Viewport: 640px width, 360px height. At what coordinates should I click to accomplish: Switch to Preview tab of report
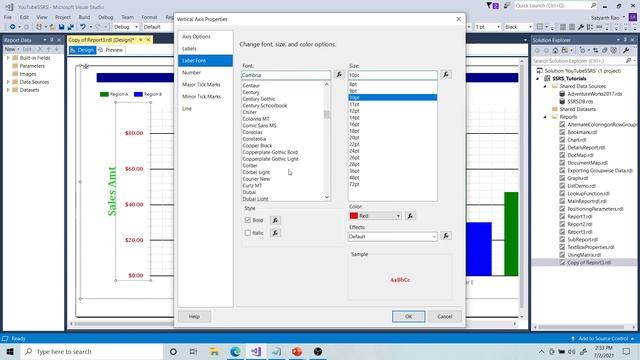pos(111,50)
